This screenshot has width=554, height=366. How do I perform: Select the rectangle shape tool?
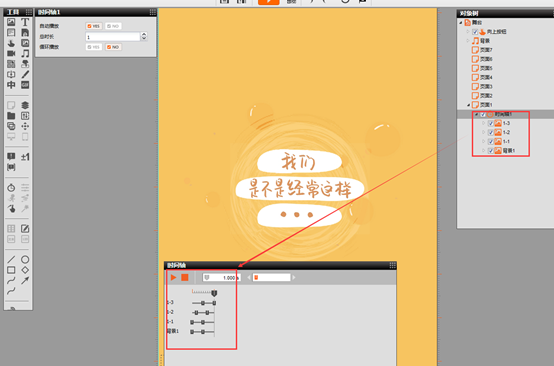[x=11, y=270]
